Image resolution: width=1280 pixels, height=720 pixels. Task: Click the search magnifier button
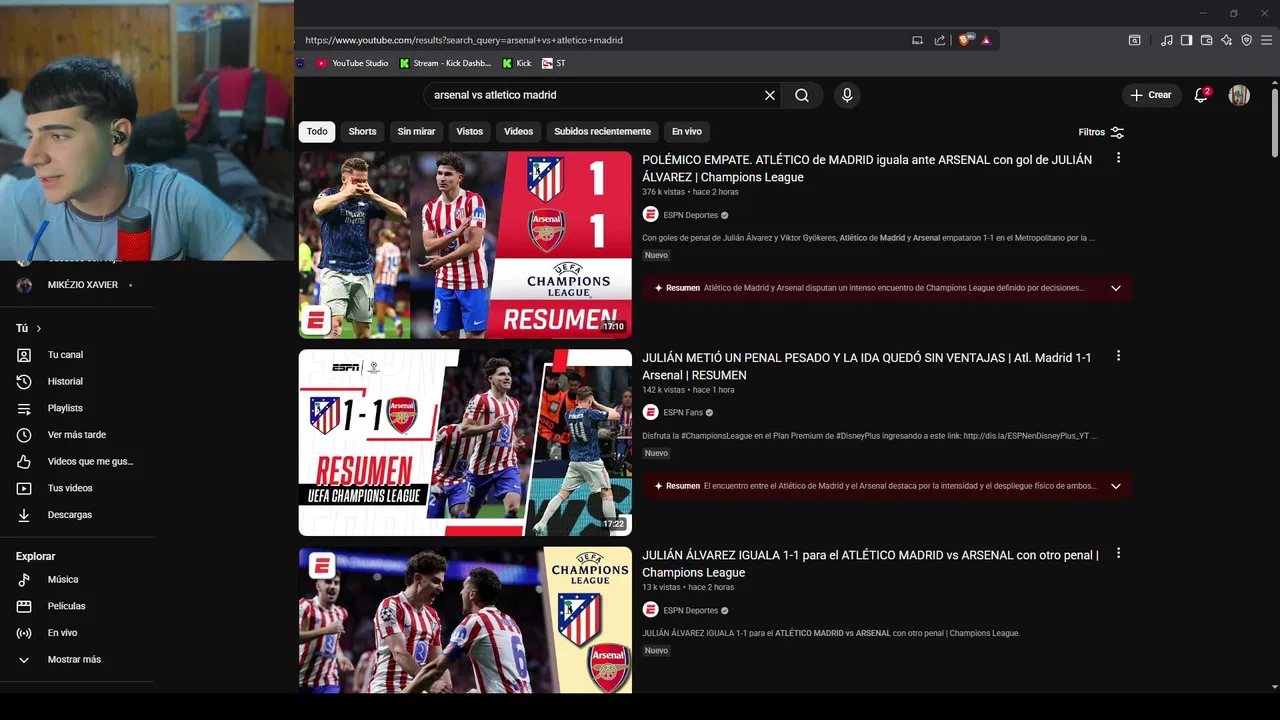point(802,95)
